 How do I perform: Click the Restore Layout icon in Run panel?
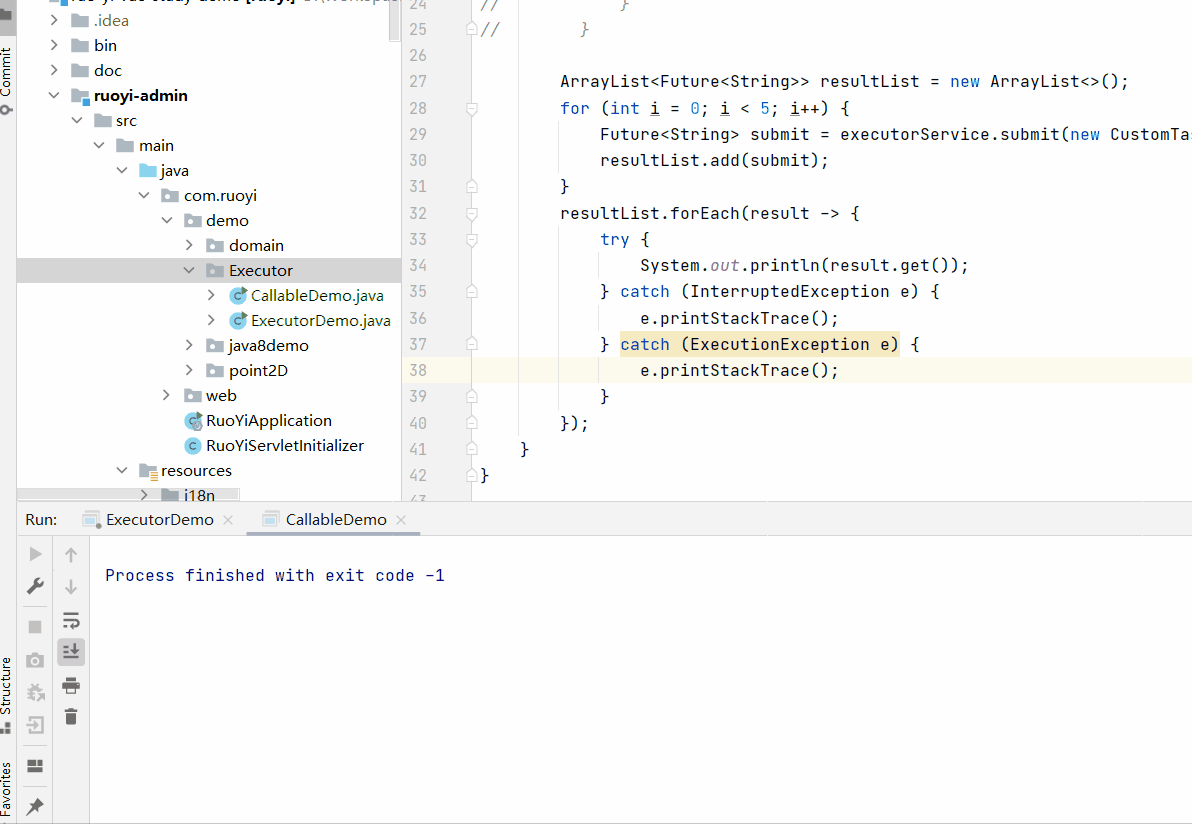click(35, 766)
